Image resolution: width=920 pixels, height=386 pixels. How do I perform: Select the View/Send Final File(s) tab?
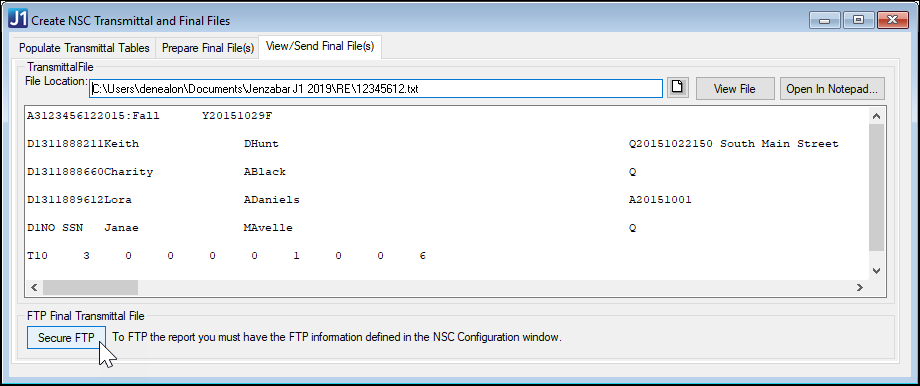pyautogui.click(x=320, y=46)
